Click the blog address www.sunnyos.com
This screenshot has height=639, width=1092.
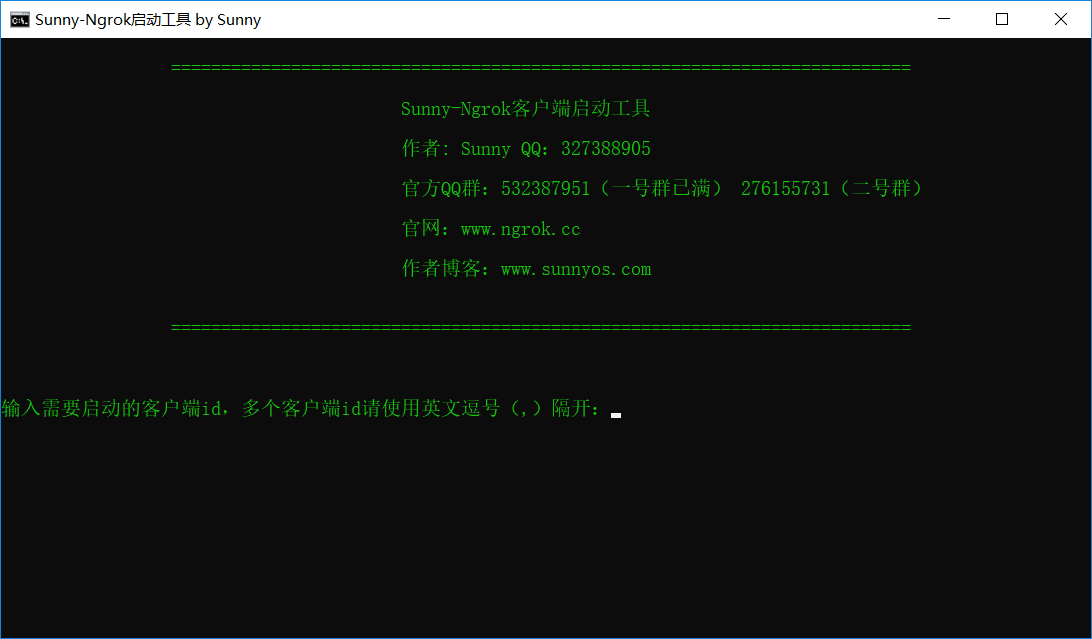point(576,269)
